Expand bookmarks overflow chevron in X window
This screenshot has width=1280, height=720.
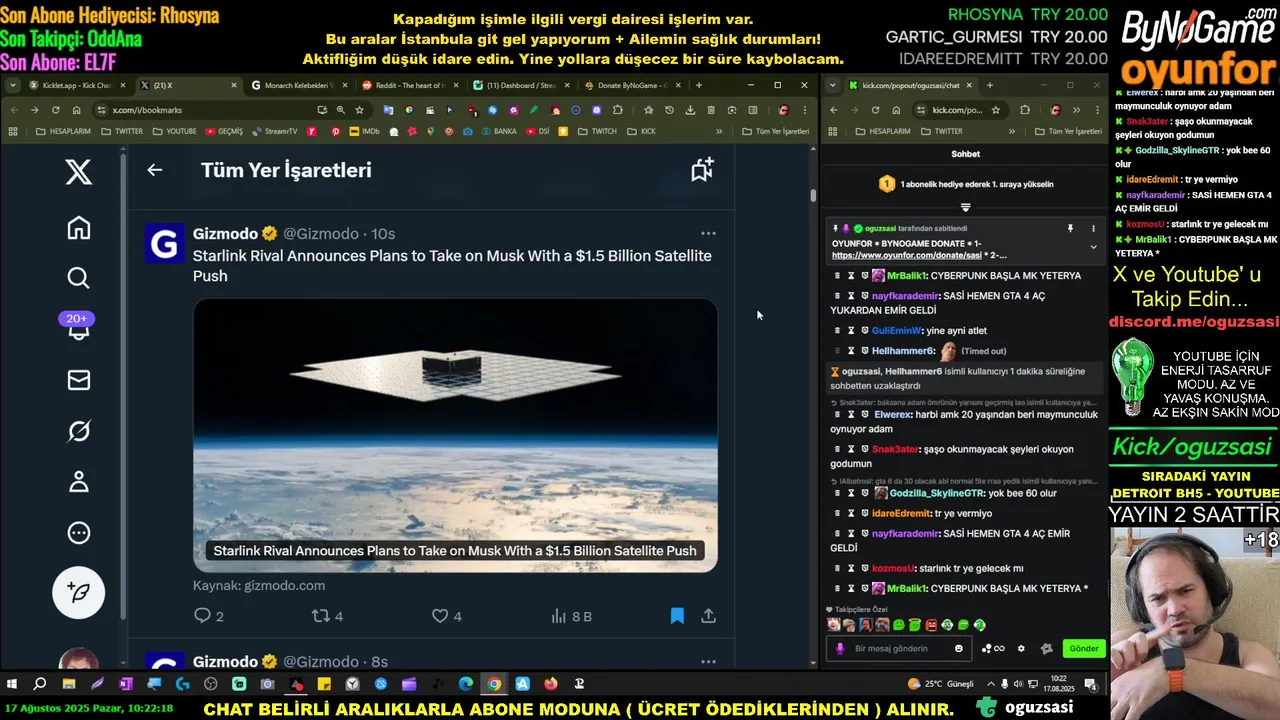718,131
